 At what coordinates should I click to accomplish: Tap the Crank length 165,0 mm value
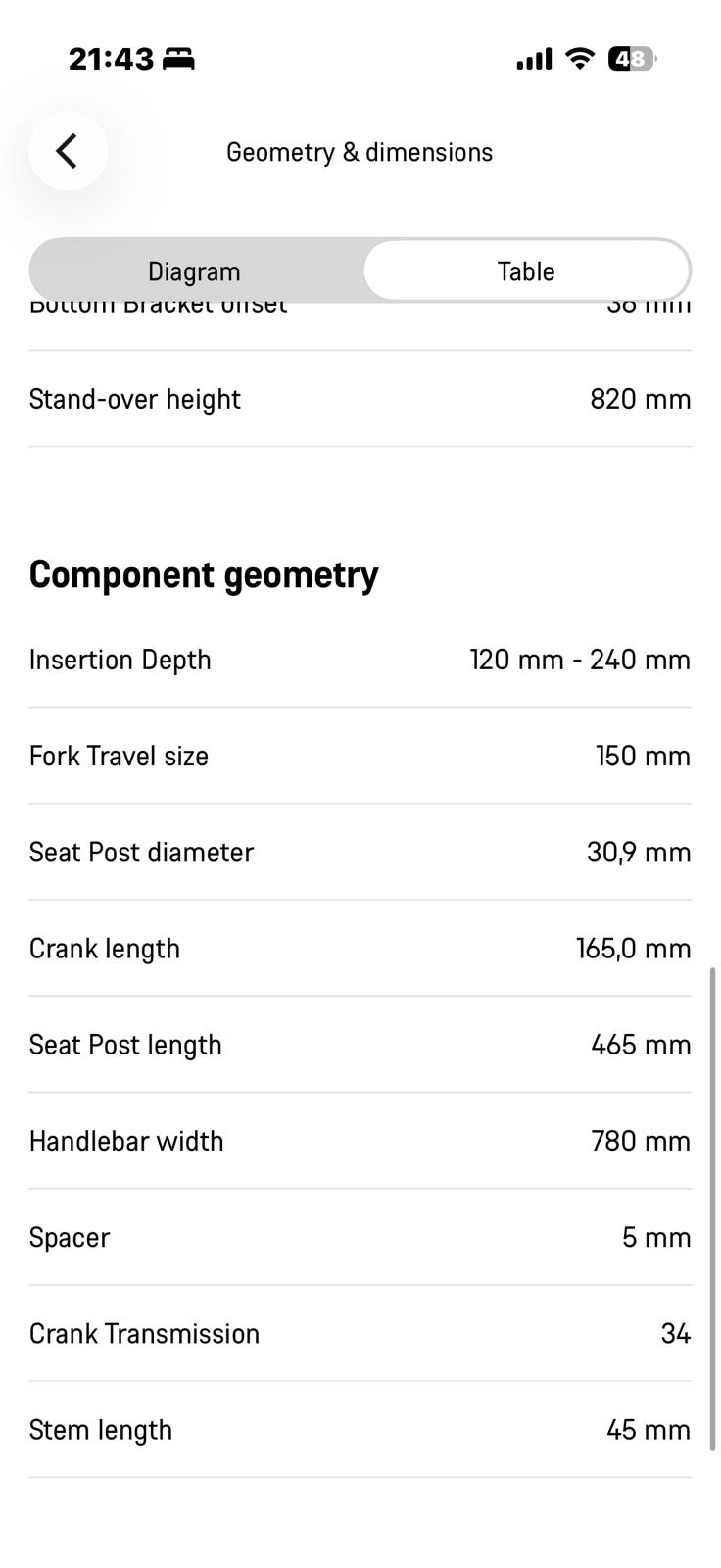click(633, 949)
